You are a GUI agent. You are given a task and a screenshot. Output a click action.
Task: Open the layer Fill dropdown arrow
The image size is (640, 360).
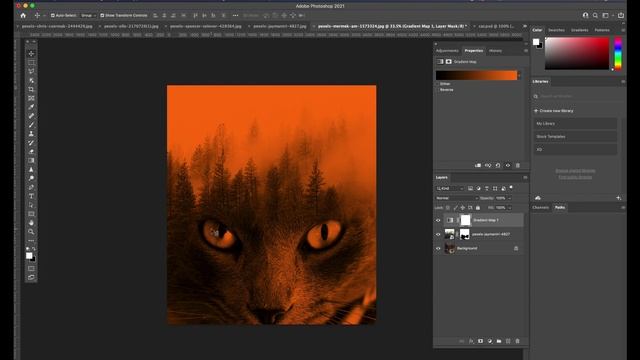click(509, 208)
